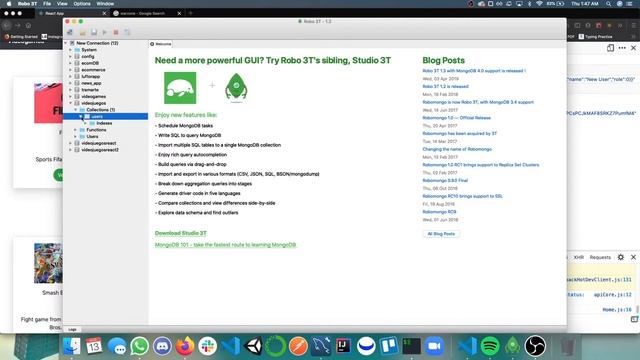Collapse the videojuegos database
This screenshot has height=360, width=640.
(x=71, y=103)
